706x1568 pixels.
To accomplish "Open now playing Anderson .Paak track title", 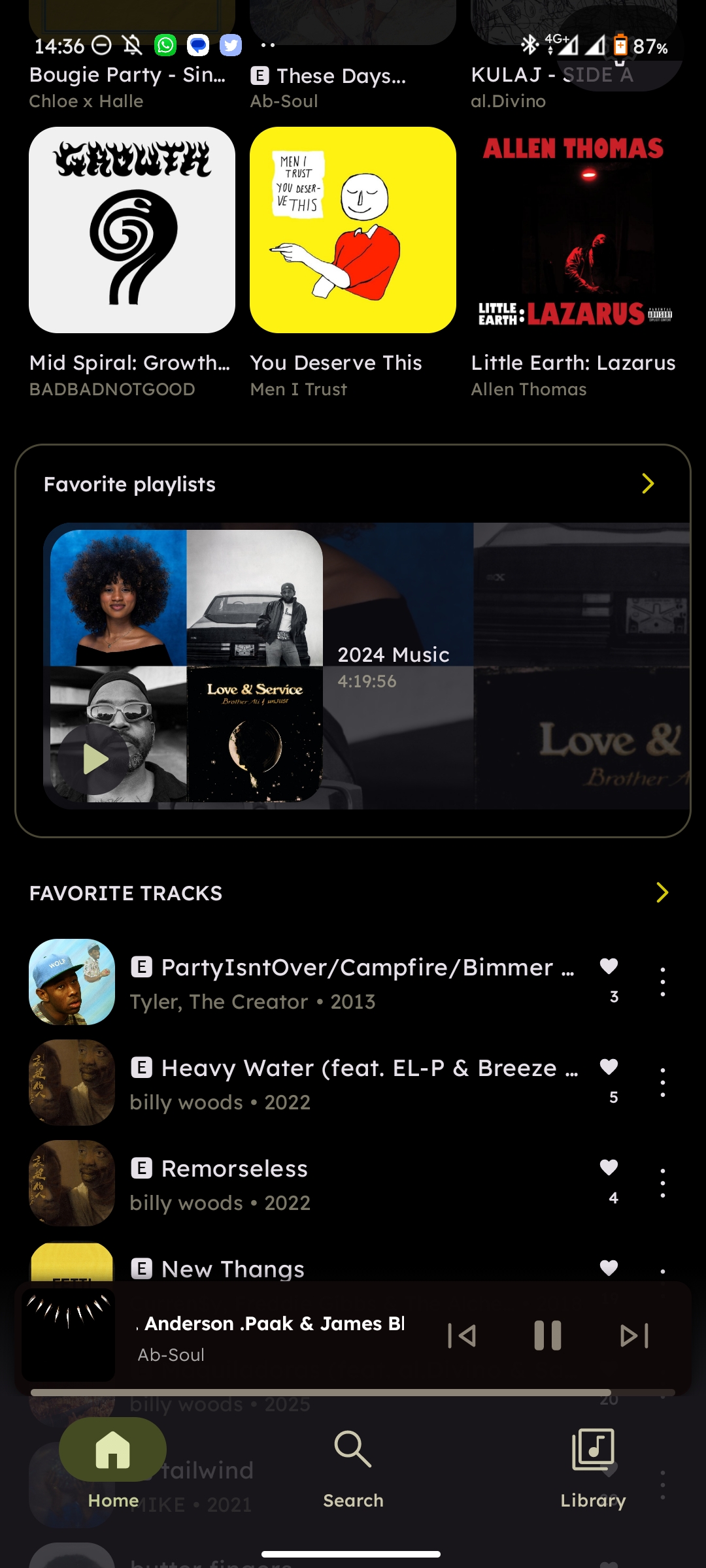I will click(x=271, y=1324).
